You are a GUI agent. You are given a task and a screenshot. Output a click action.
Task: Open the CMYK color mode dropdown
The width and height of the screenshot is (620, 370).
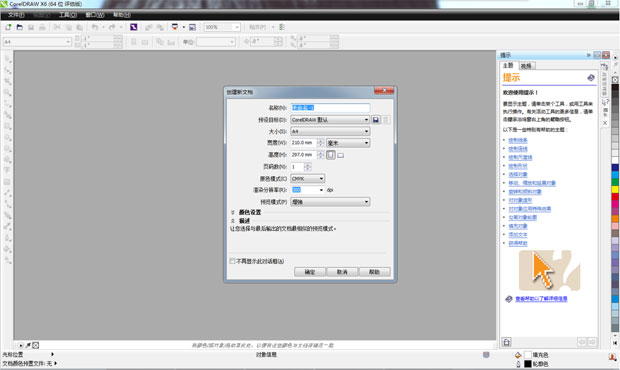coord(308,178)
